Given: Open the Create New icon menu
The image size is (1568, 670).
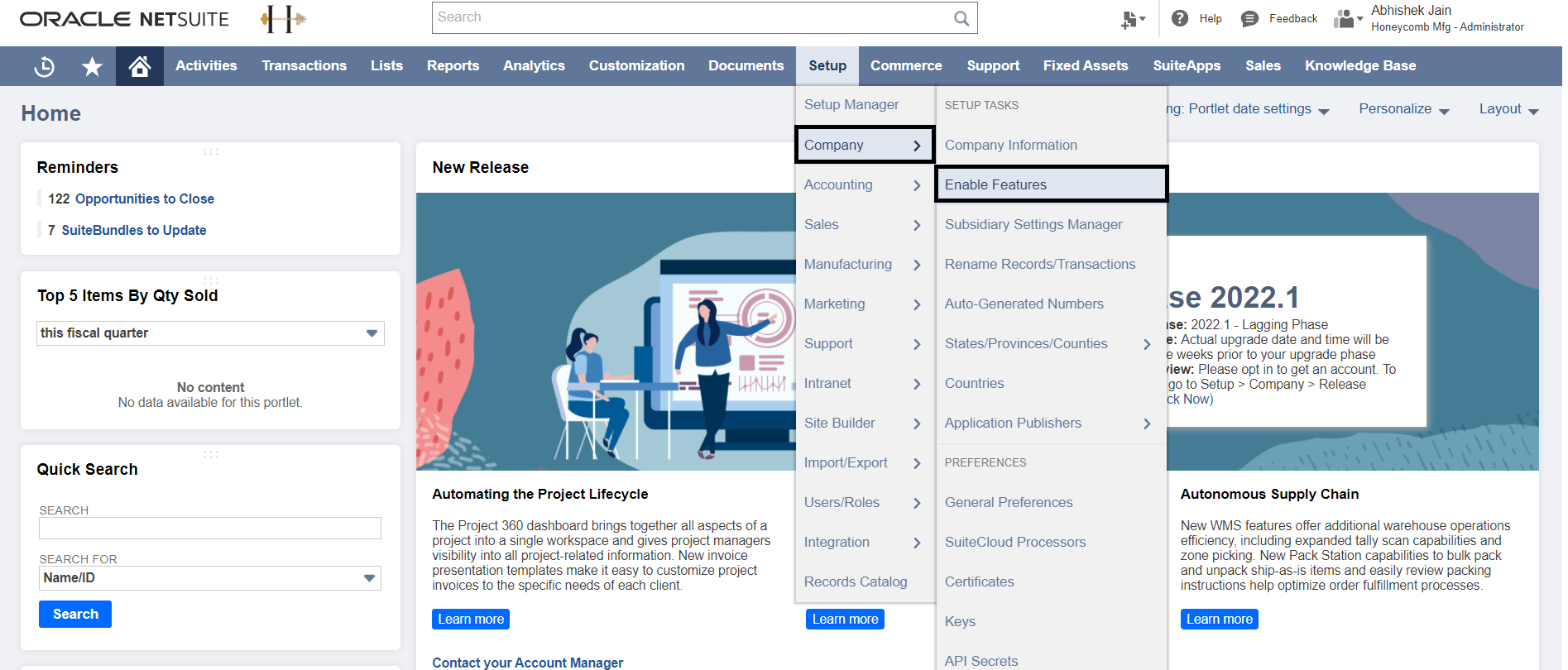Looking at the screenshot, I should (x=1132, y=19).
